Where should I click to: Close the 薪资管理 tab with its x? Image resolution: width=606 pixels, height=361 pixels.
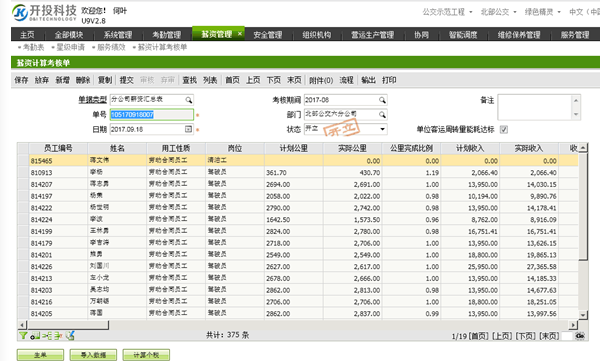[240, 34]
